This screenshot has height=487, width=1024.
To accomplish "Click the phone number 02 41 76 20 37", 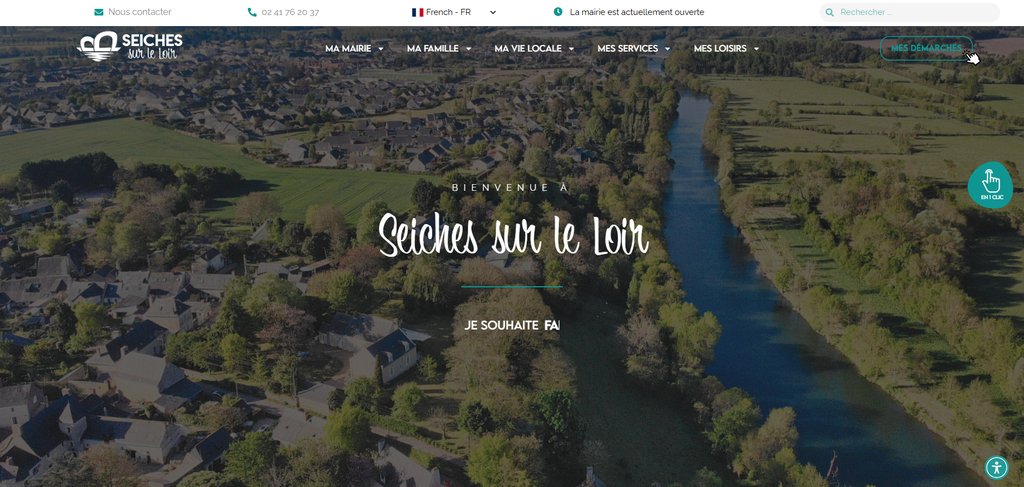I will [290, 12].
